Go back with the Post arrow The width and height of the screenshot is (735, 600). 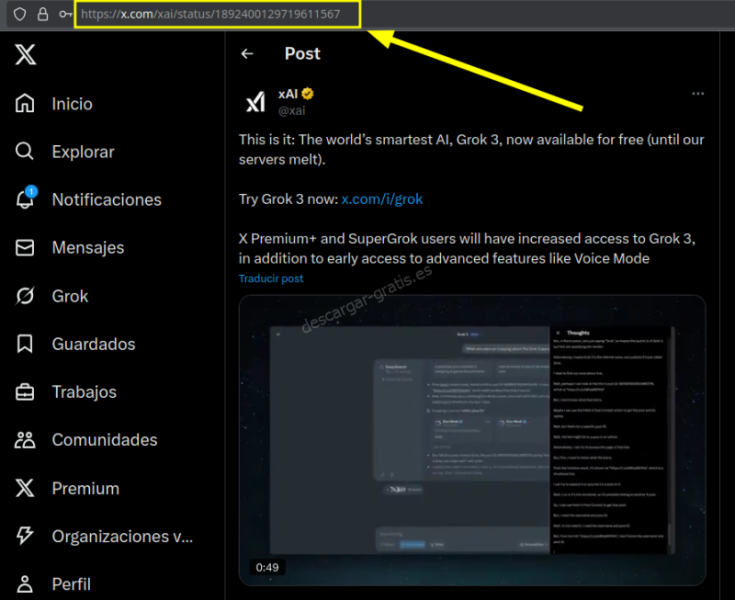coord(247,54)
